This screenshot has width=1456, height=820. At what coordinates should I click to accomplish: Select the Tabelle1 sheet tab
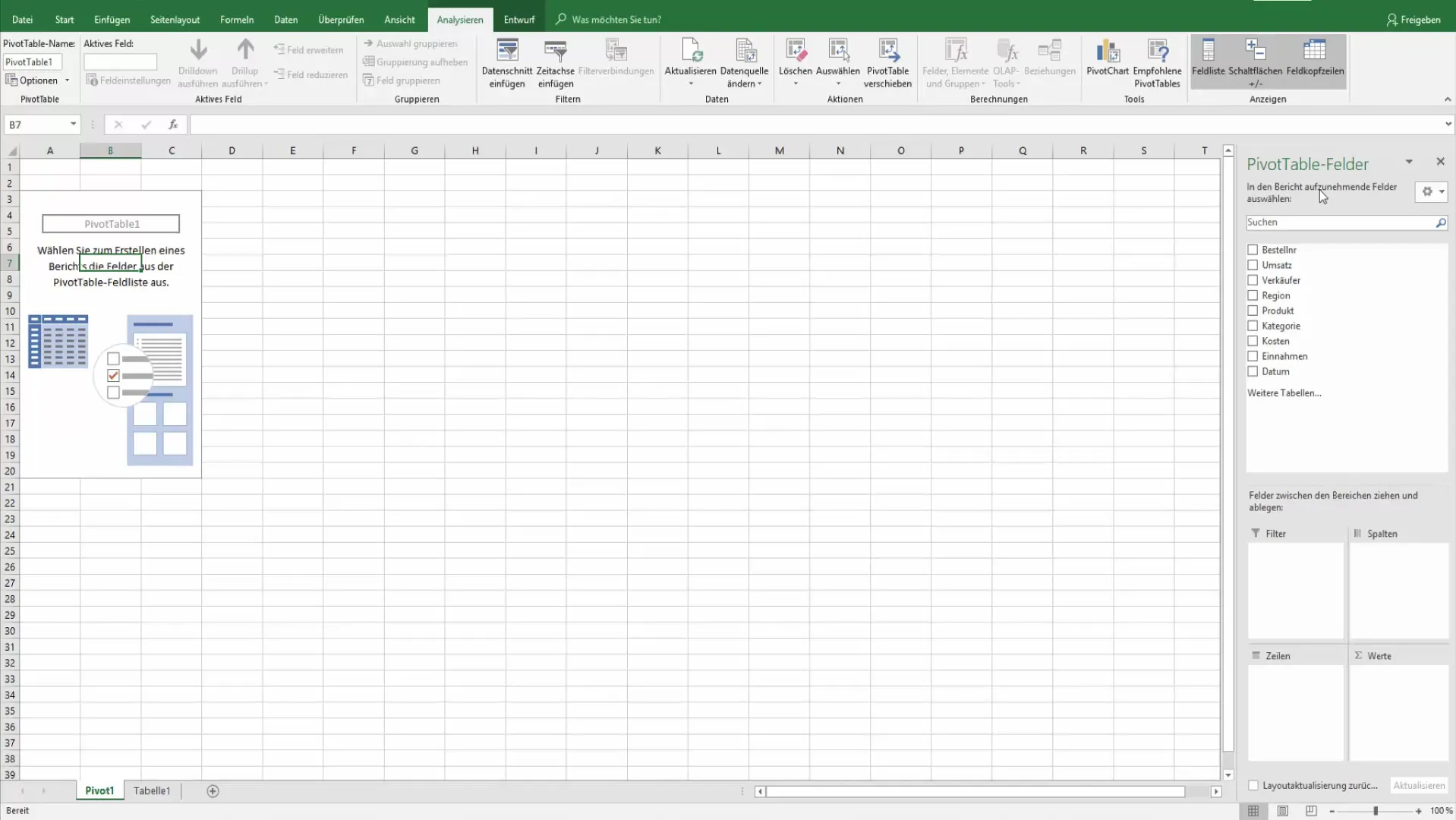click(x=152, y=791)
